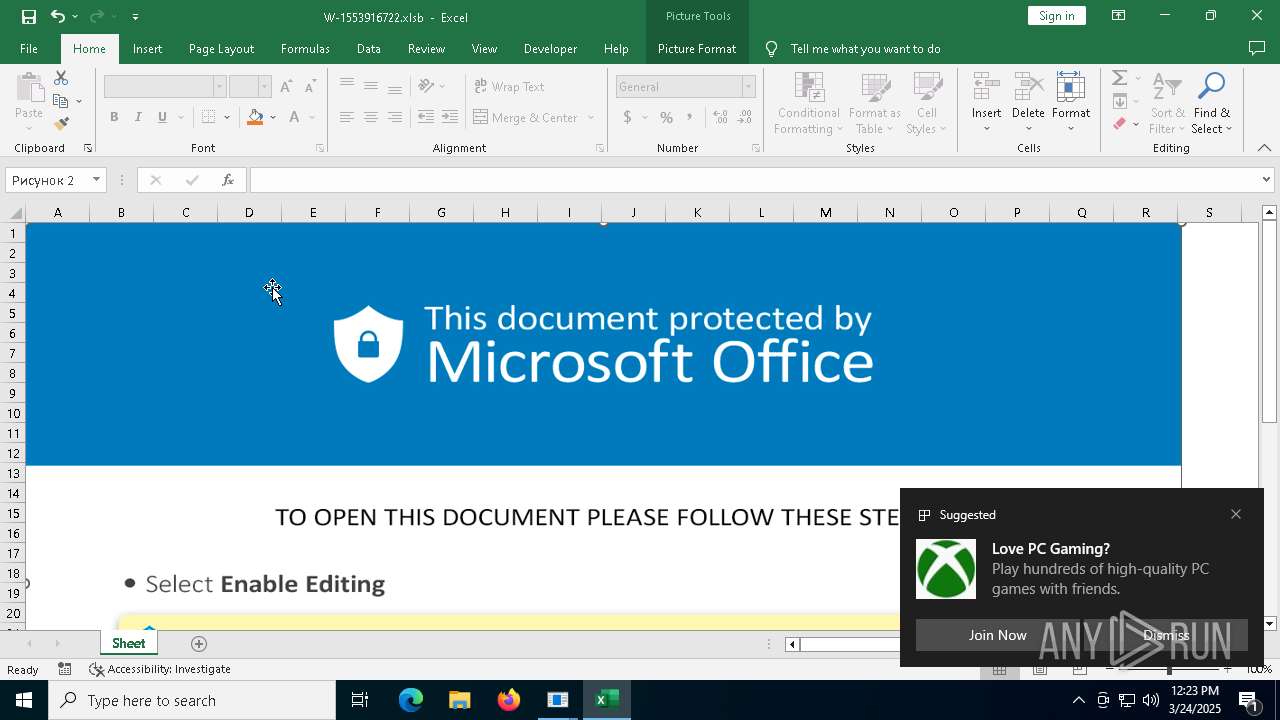The width and height of the screenshot is (1280, 720).
Task: Open the Font Color dropdown arrow
Action: click(x=312, y=117)
